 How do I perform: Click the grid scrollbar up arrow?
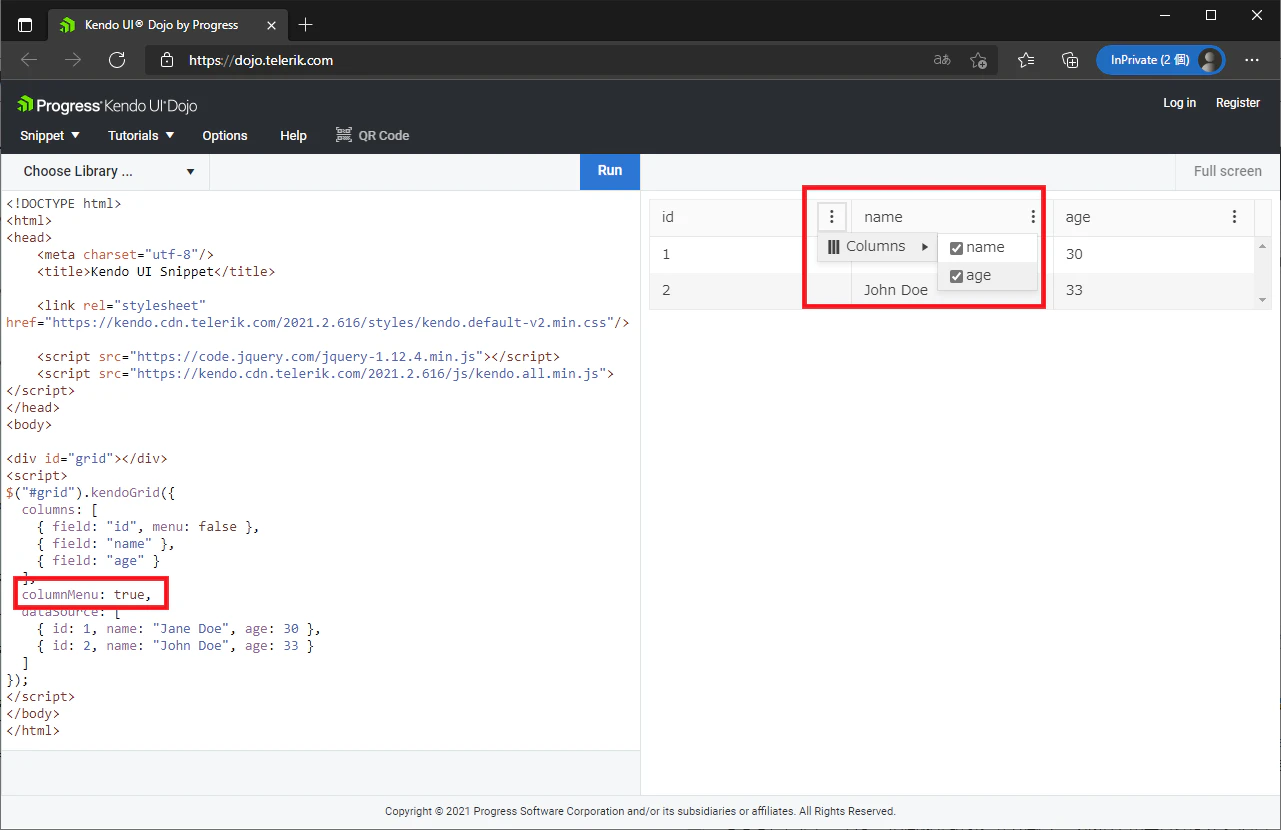(x=1262, y=246)
